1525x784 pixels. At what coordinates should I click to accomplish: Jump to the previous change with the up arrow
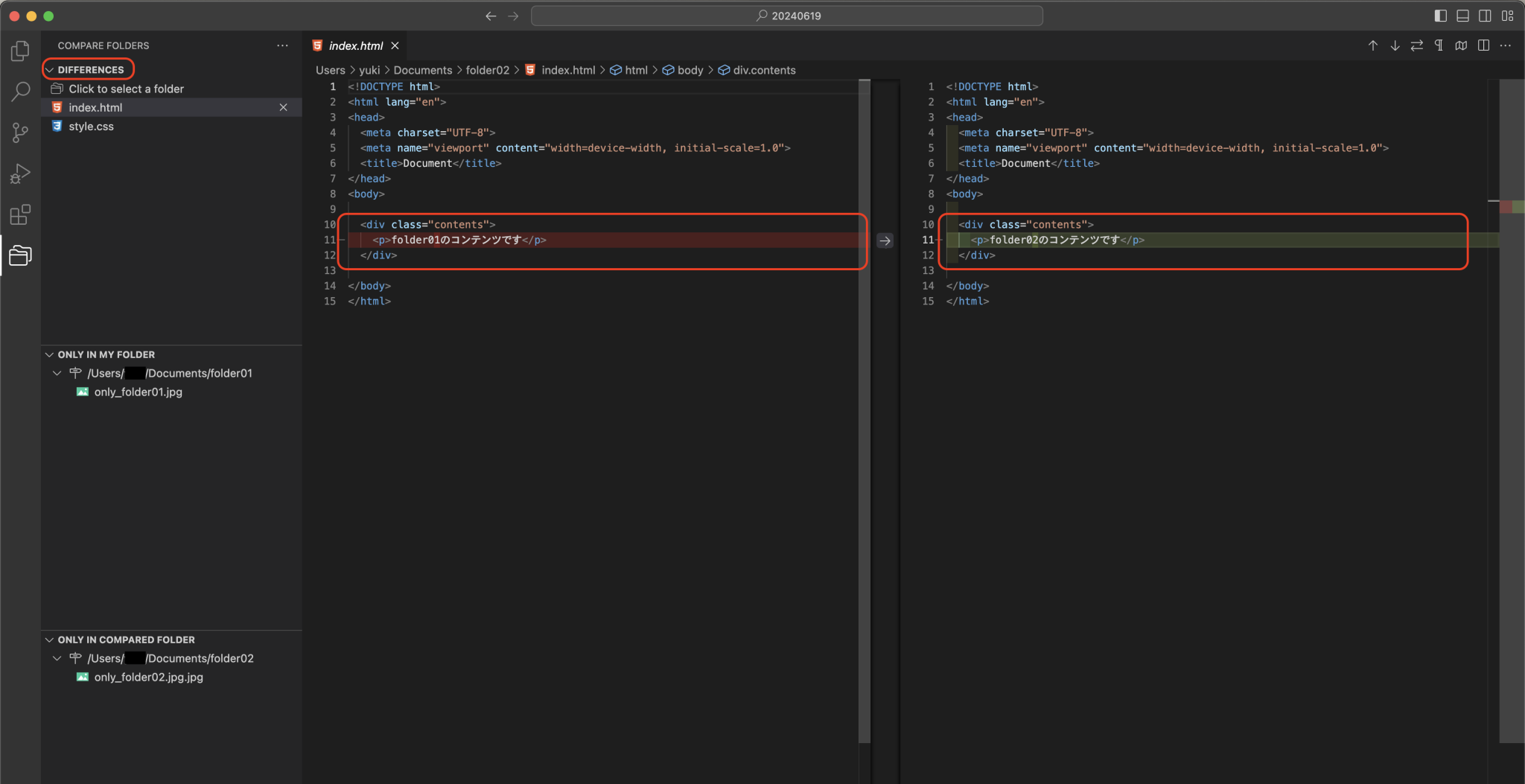[x=1372, y=45]
